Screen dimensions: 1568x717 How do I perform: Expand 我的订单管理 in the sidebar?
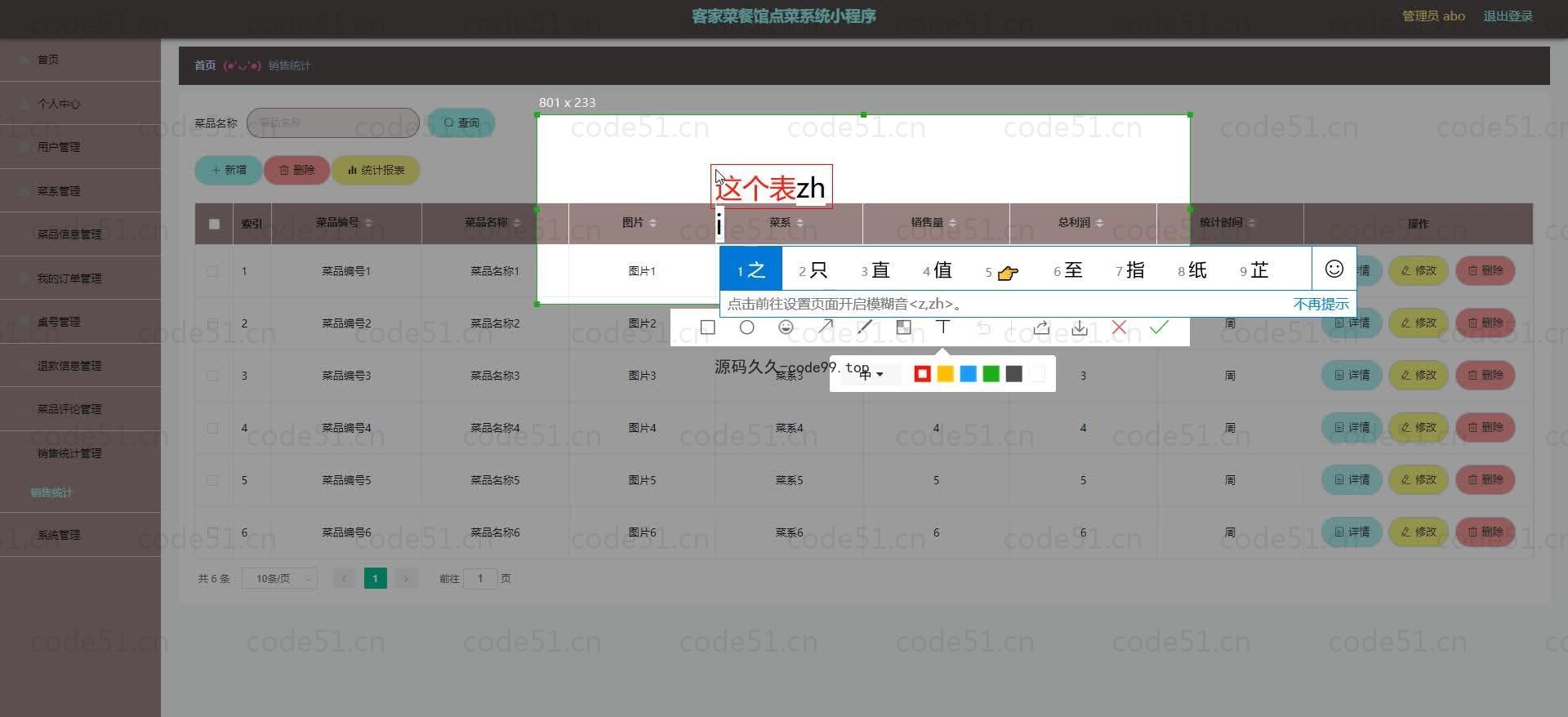80,278
